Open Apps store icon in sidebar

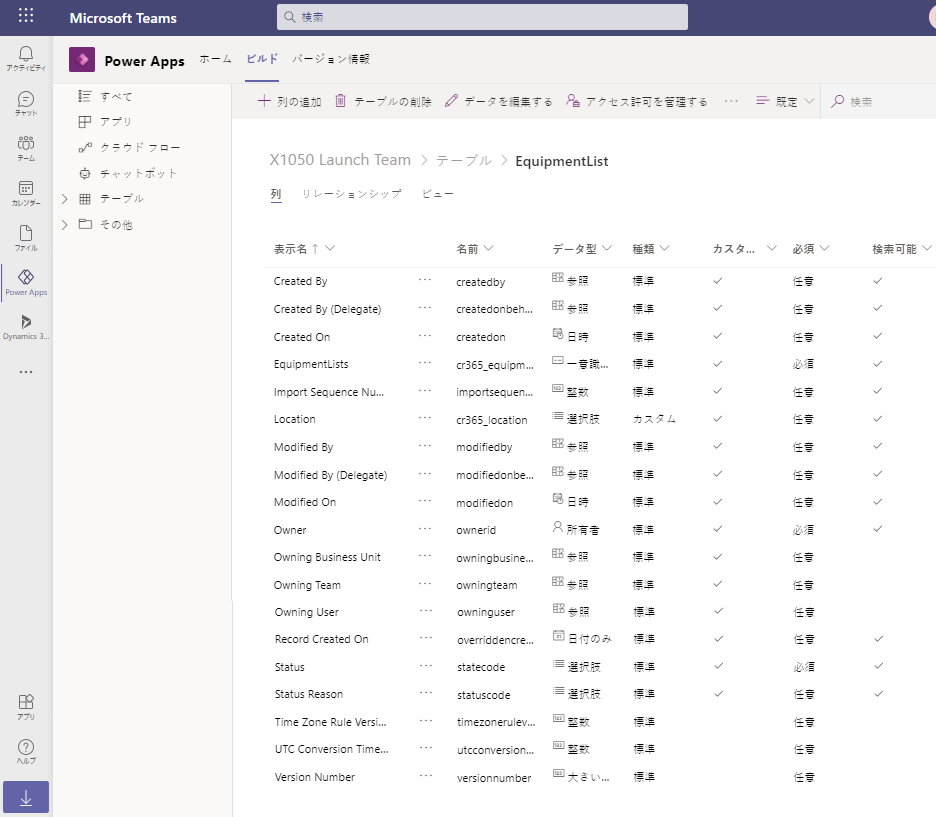click(26, 707)
